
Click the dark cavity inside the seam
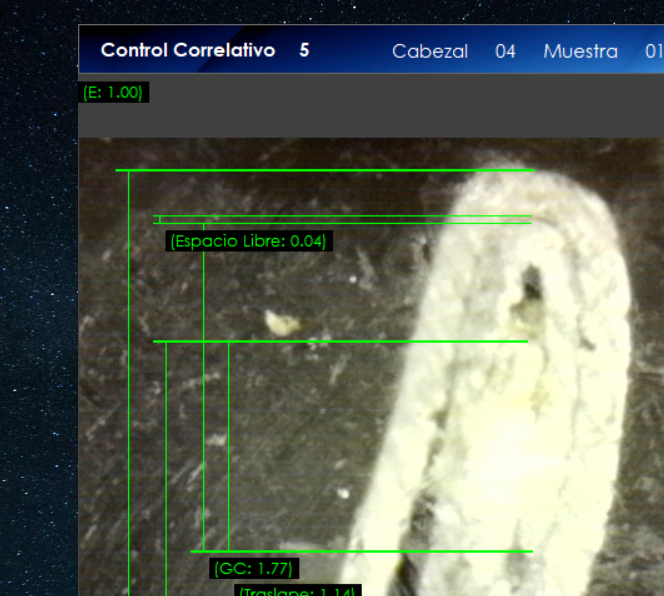tap(531, 283)
